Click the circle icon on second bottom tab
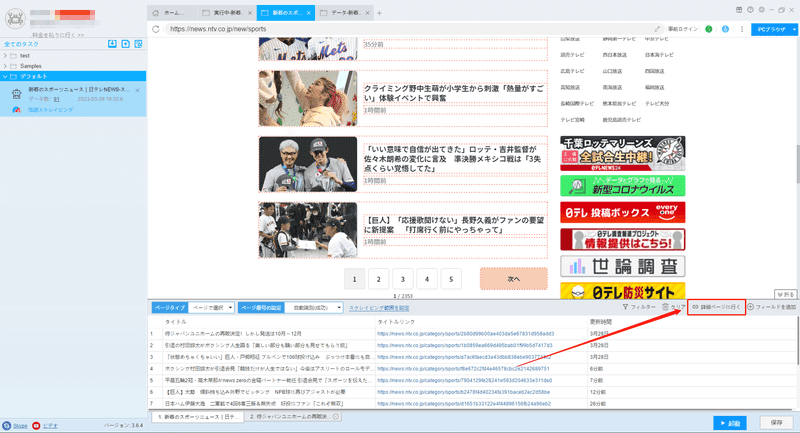The image size is (800, 433). point(336,417)
